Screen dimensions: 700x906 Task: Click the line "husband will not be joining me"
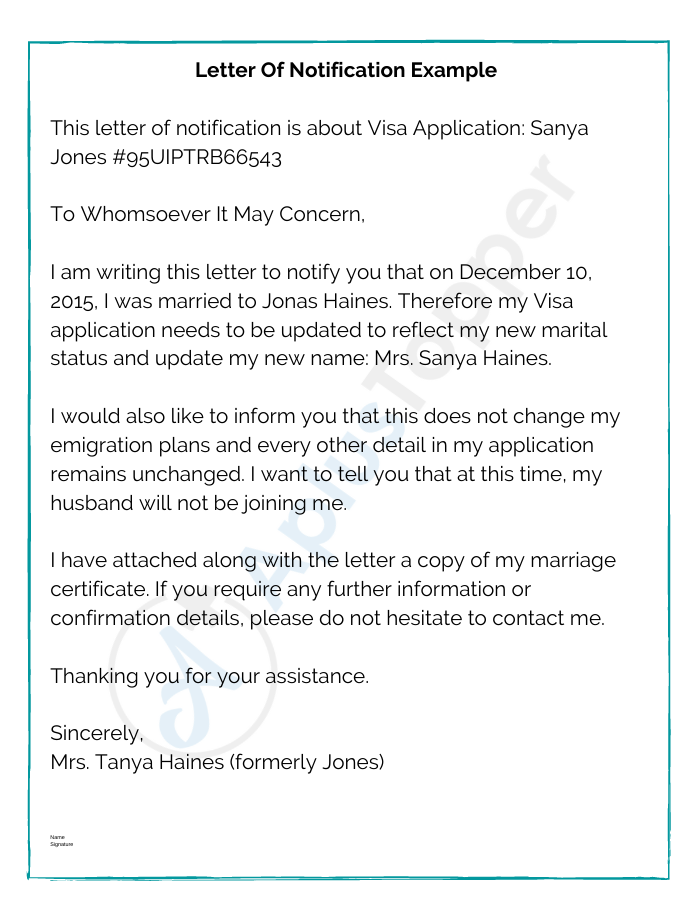tap(198, 503)
